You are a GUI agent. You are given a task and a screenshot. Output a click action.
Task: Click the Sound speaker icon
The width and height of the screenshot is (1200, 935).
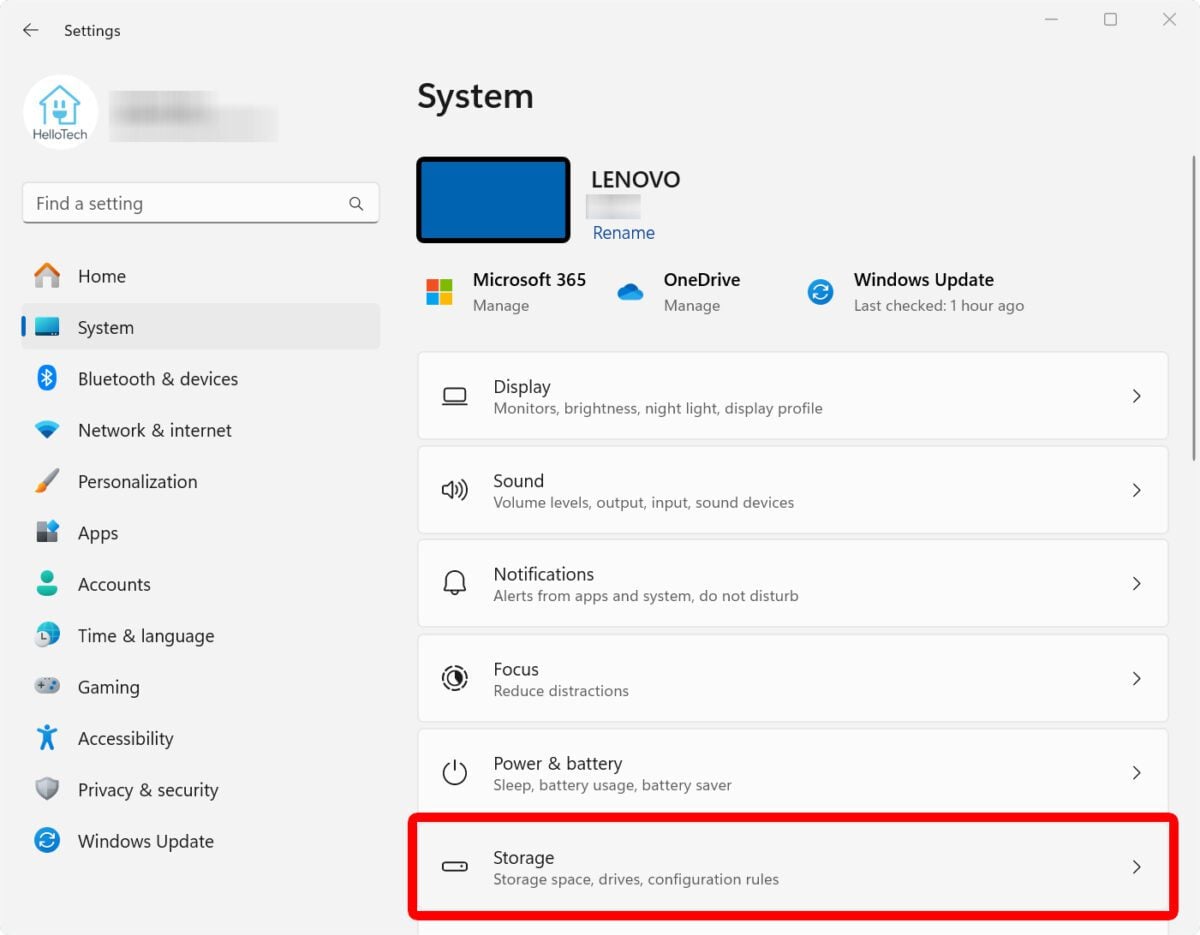click(x=455, y=490)
